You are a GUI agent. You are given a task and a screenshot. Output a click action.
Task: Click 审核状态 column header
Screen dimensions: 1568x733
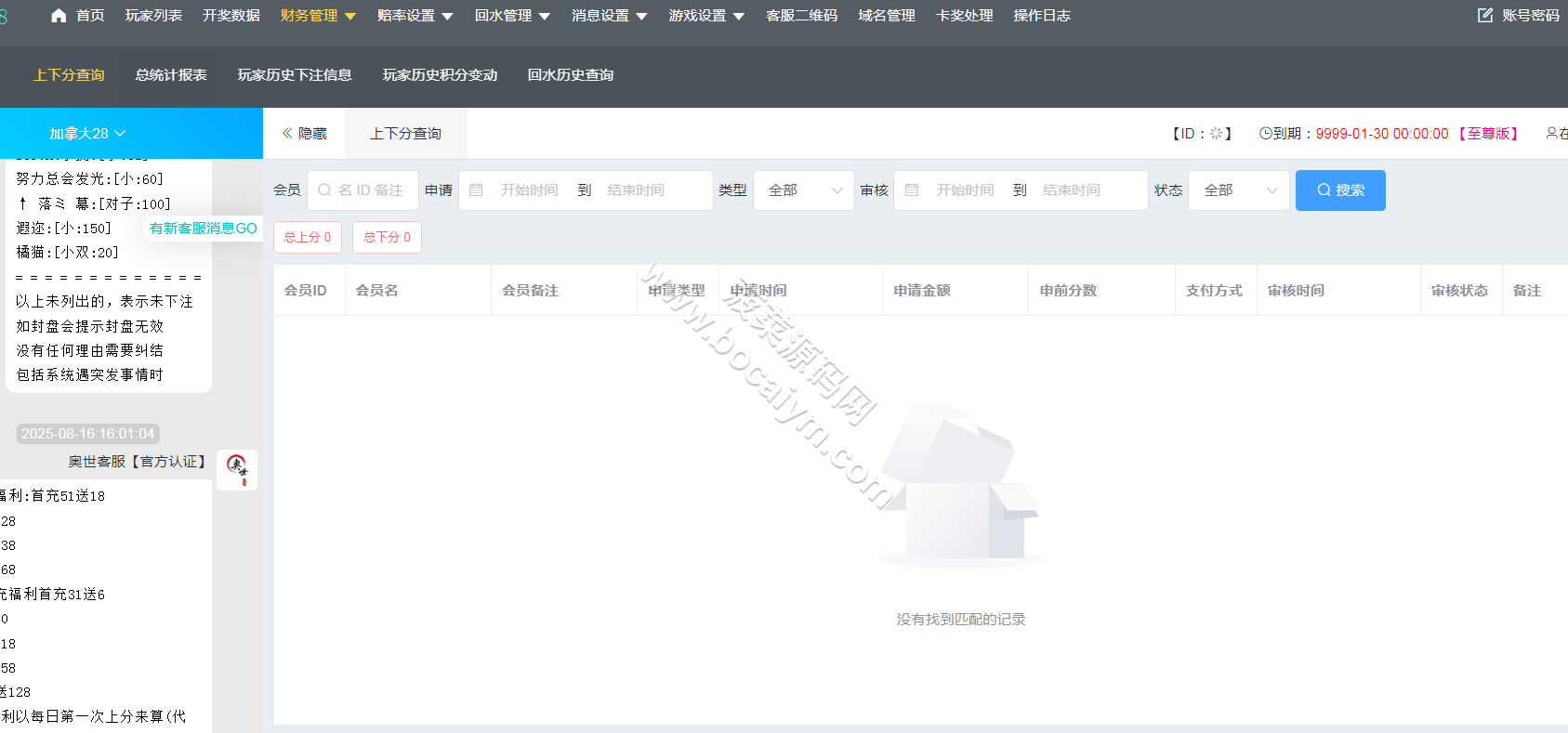coord(1459,291)
